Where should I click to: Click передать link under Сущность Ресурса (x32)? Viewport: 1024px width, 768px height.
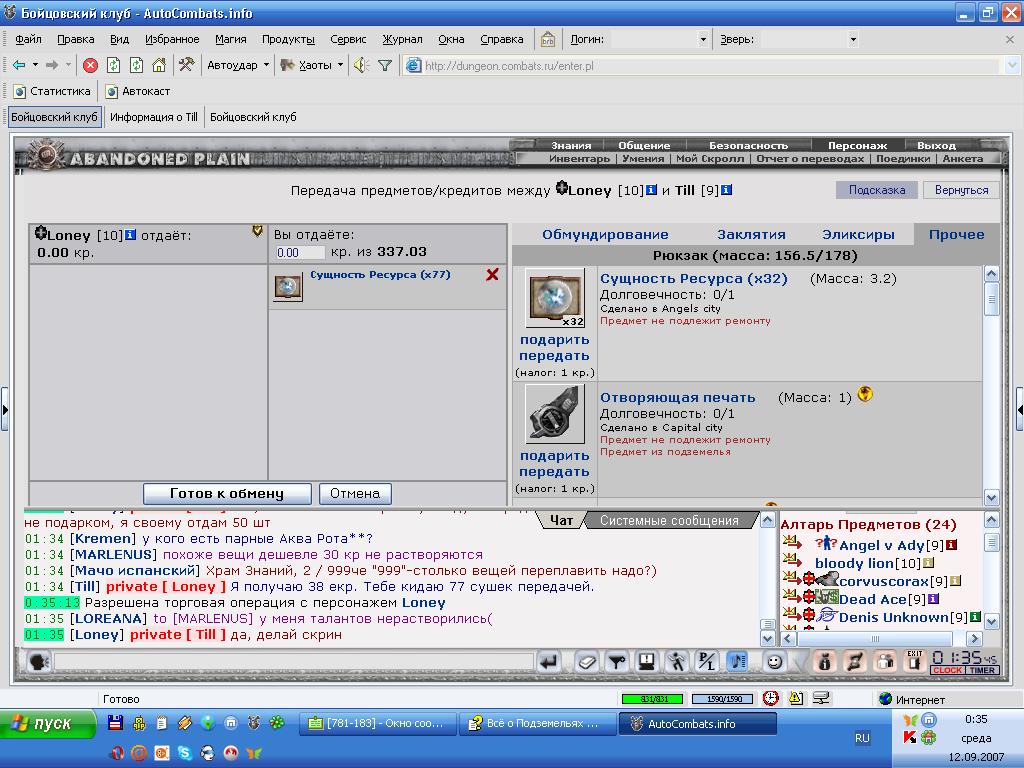pos(554,356)
